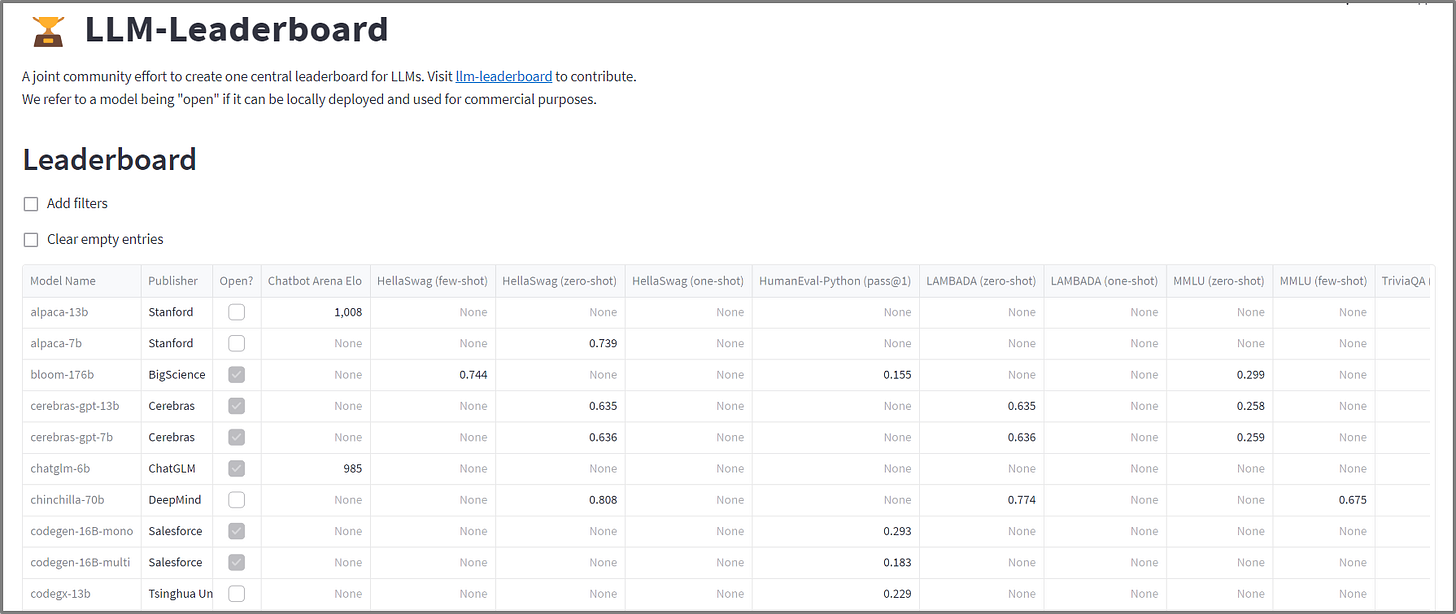
Task: Toggle Open? checkbox for codegx-13b
Action: (x=236, y=594)
